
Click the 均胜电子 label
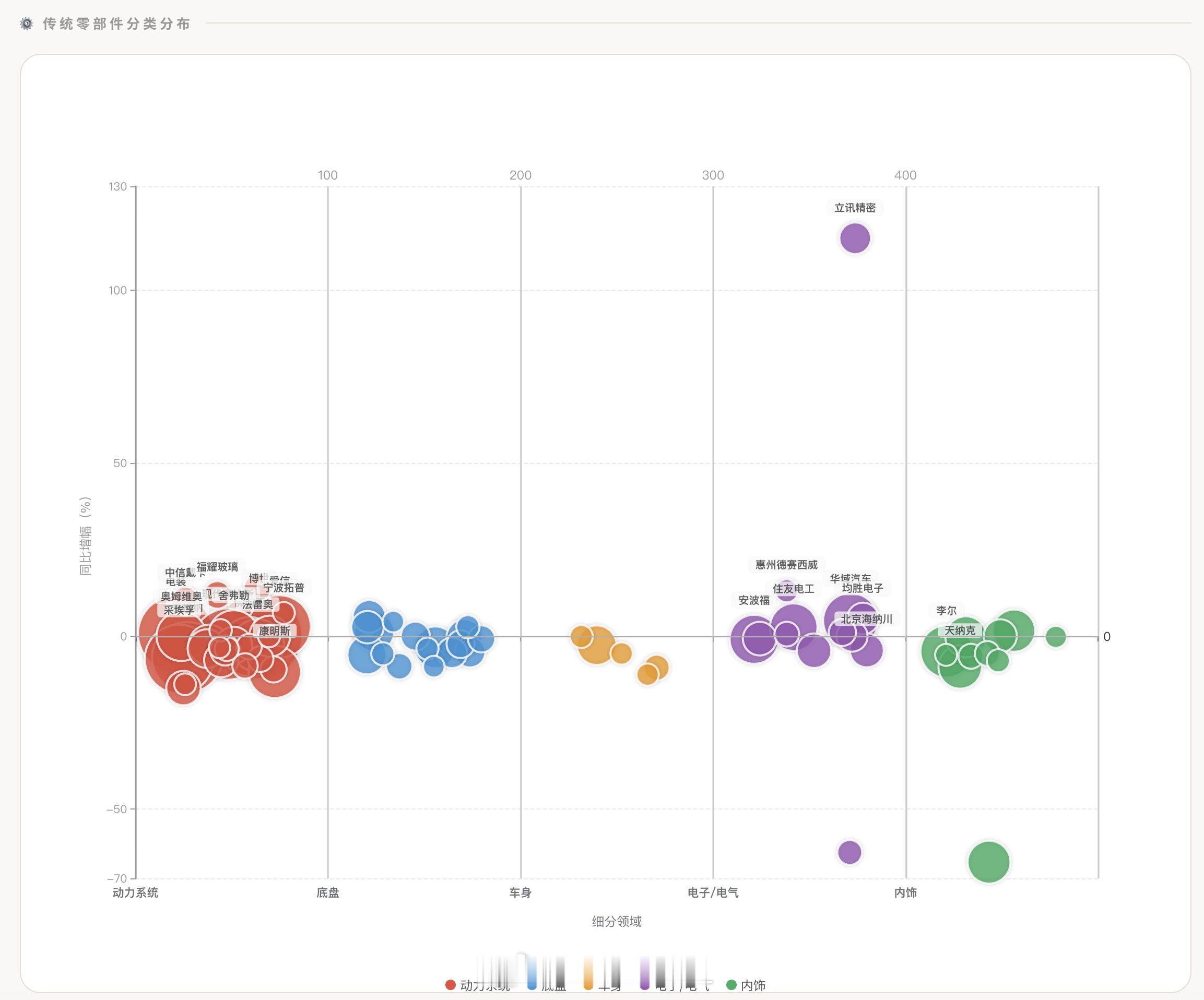pyautogui.click(x=863, y=588)
